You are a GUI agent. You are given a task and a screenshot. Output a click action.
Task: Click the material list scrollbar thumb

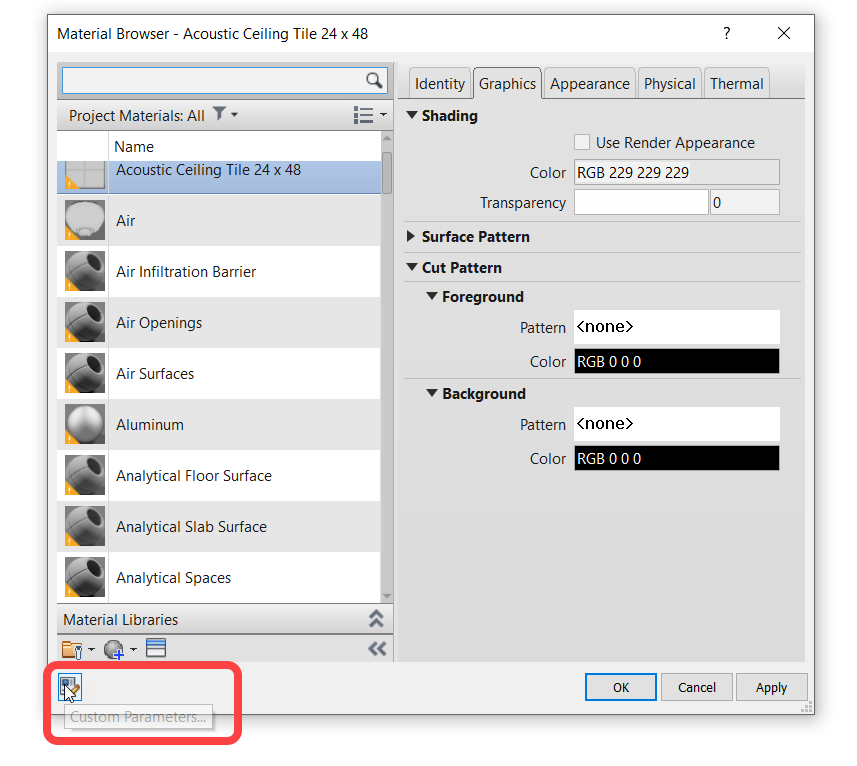coord(387,173)
